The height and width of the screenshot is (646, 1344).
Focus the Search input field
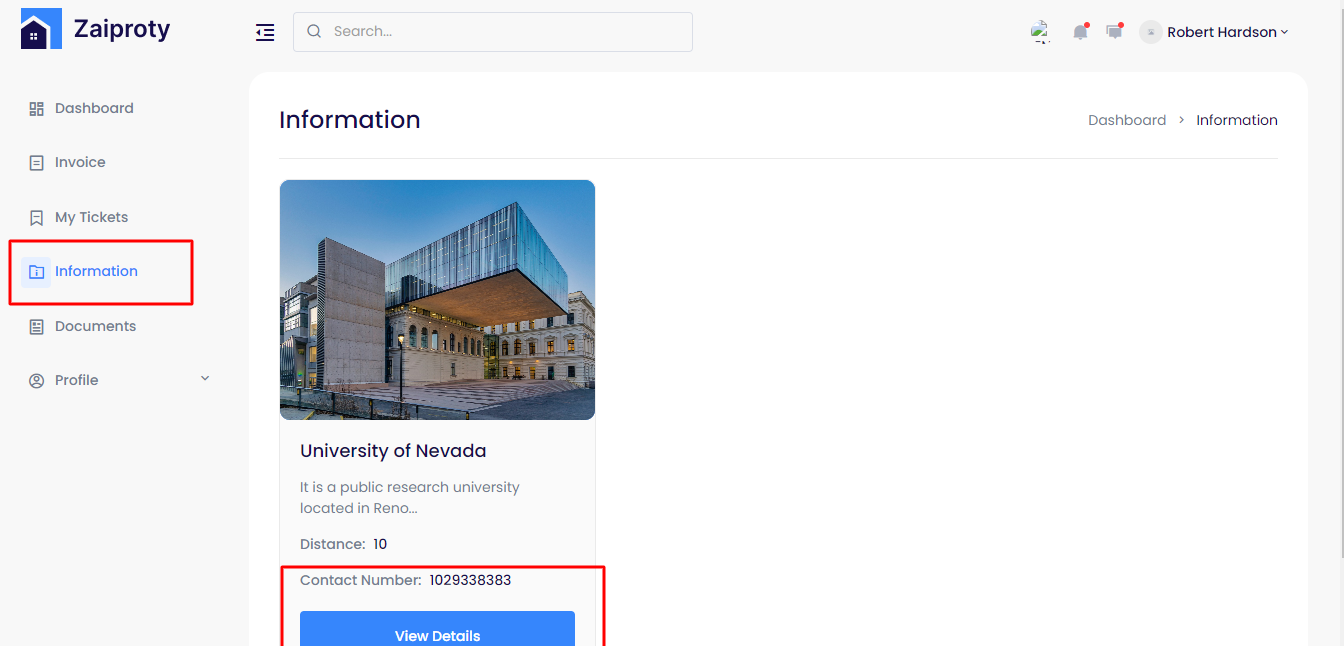pos(505,32)
